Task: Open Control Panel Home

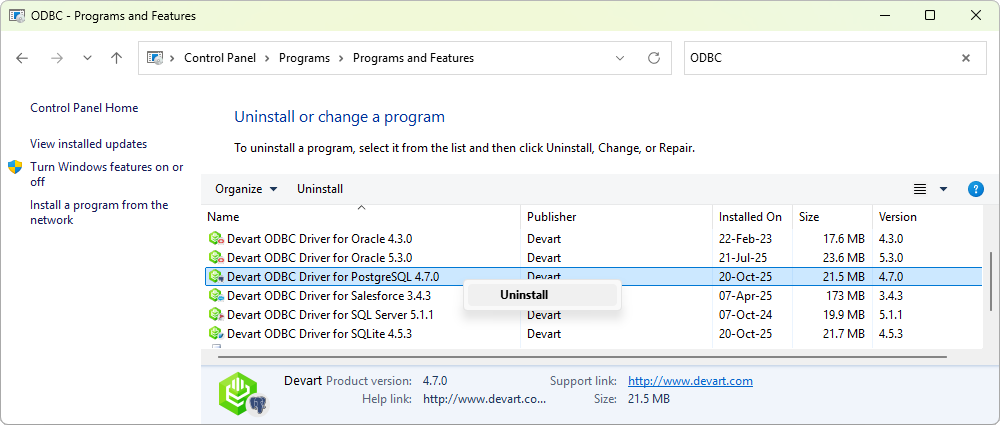Action: click(x=84, y=108)
